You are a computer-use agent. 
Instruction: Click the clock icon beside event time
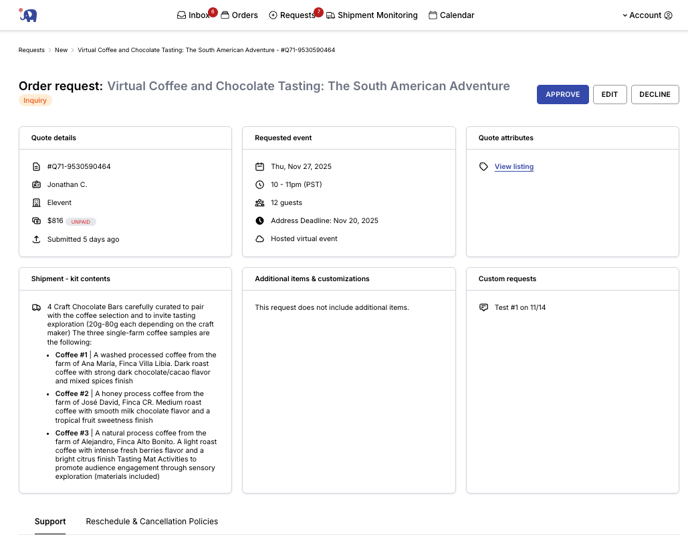(x=260, y=185)
